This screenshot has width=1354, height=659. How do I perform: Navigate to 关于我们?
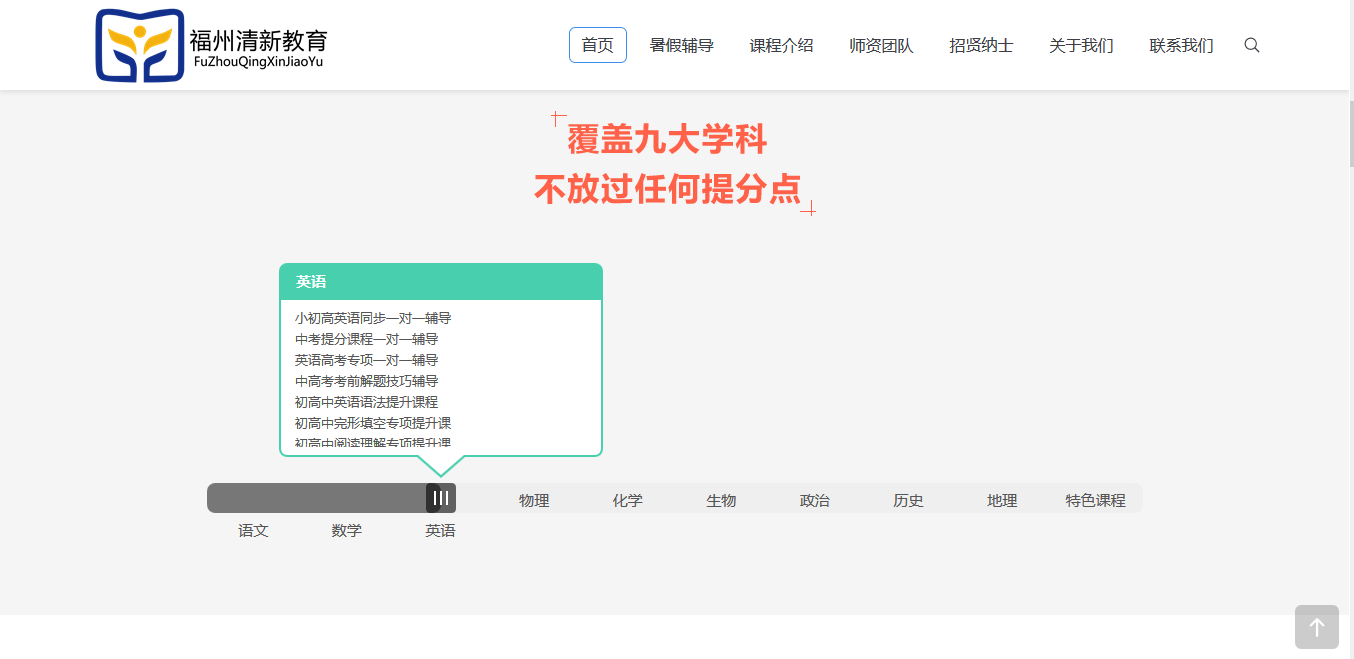(1081, 45)
